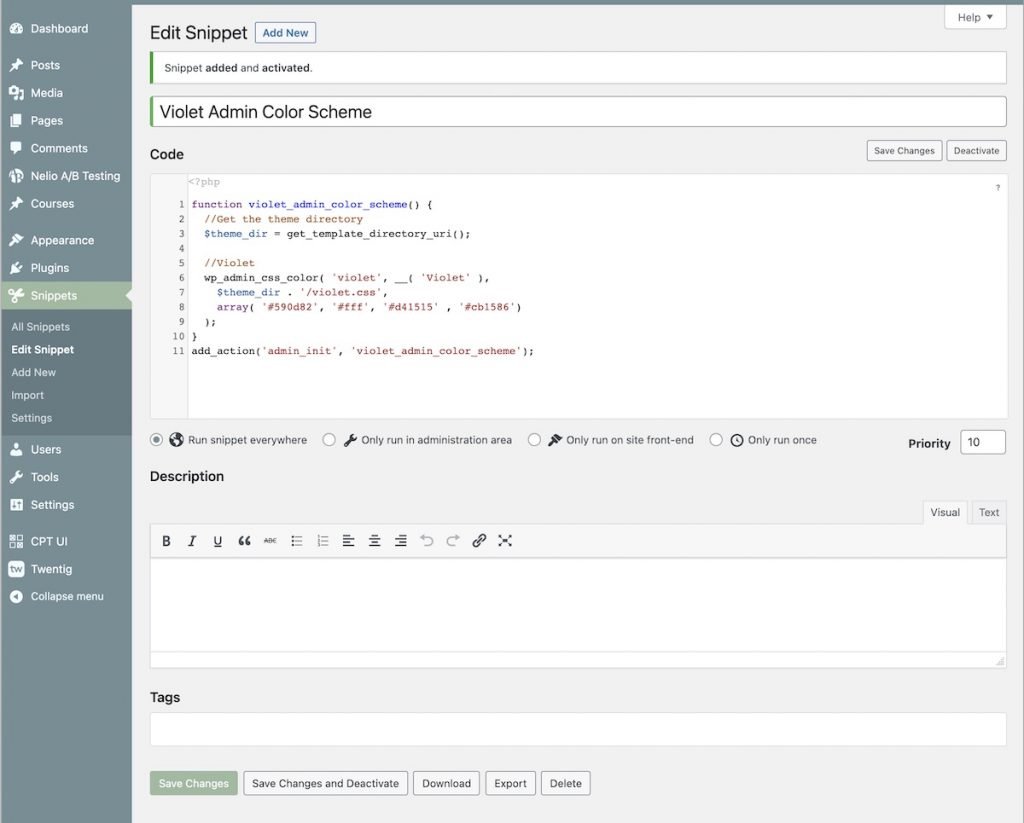Apply strikethrough in description toolbar

[270, 541]
